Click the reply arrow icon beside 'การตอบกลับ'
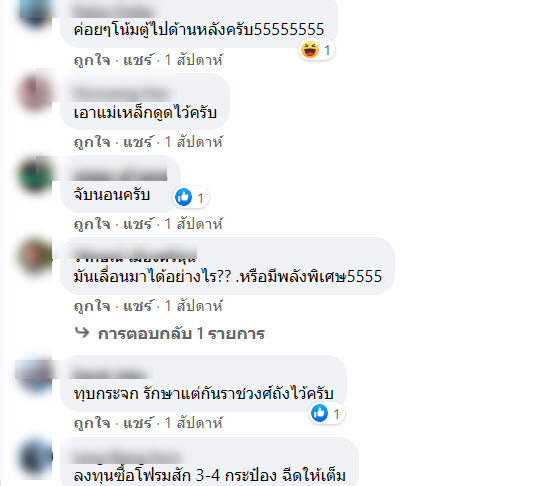The width and height of the screenshot is (536, 486). click(x=82, y=333)
